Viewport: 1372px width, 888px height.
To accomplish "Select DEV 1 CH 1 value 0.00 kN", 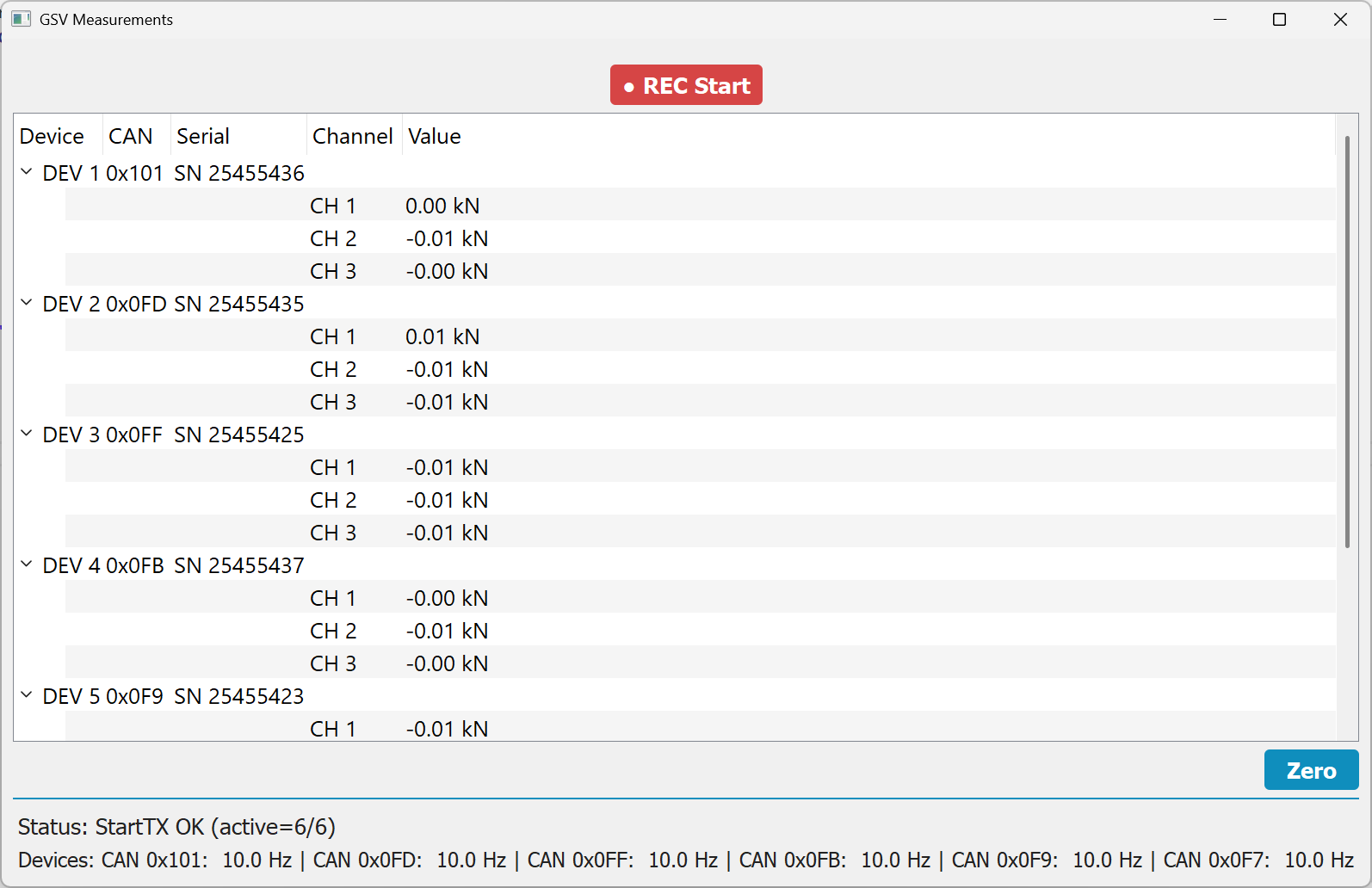I will pyautogui.click(x=442, y=206).
